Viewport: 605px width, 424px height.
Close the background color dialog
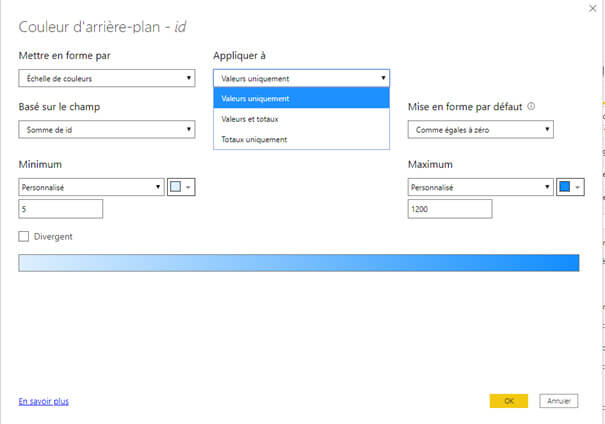click(x=592, y=8)
